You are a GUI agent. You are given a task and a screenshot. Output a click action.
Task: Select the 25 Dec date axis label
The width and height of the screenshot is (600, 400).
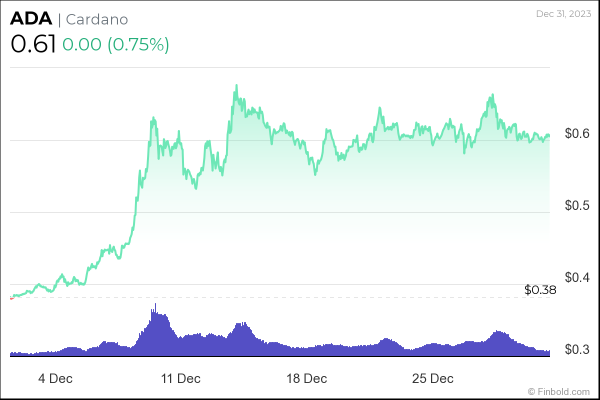coord(434,379)
